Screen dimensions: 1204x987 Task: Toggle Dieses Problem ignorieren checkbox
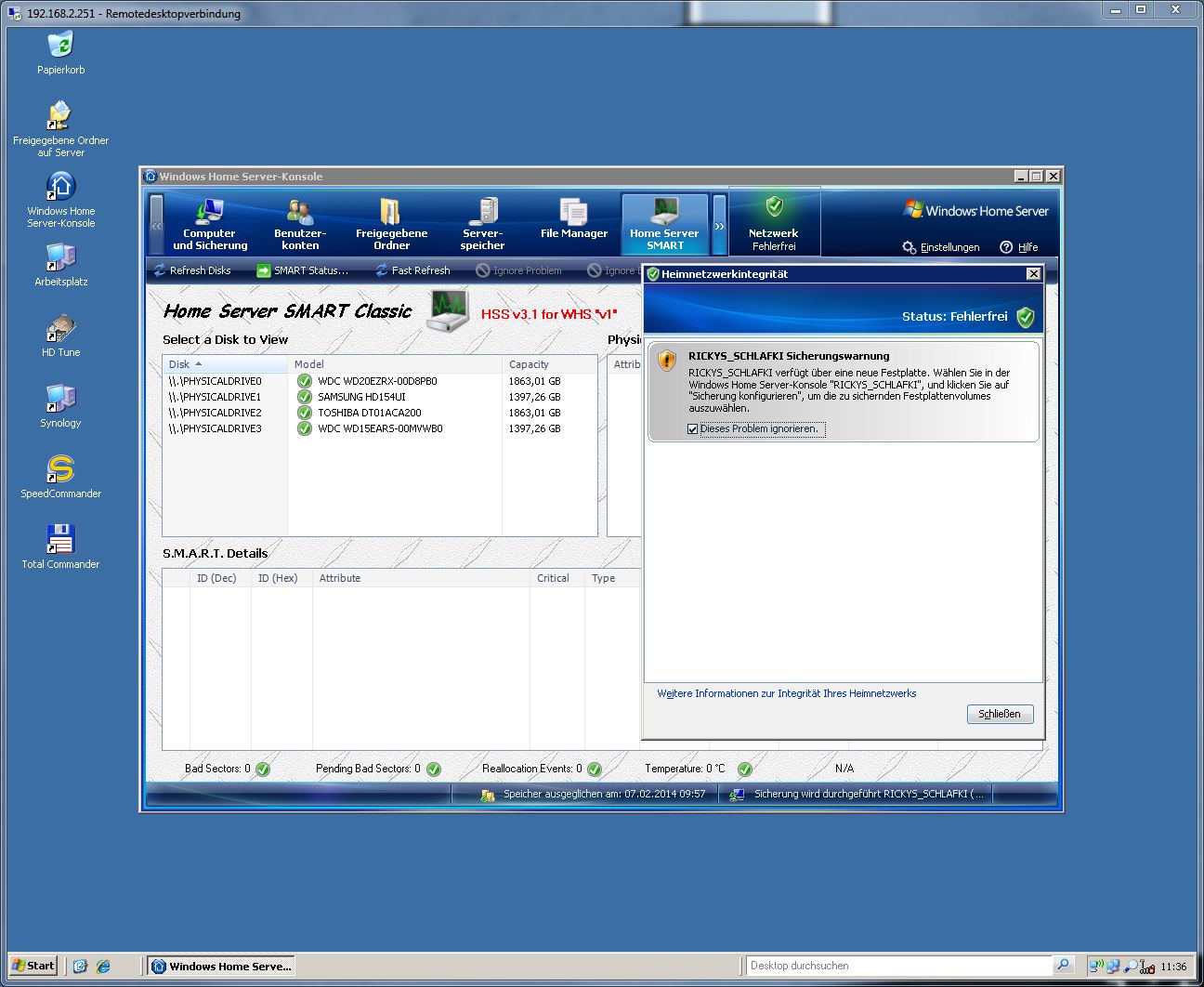coord(692,429)
